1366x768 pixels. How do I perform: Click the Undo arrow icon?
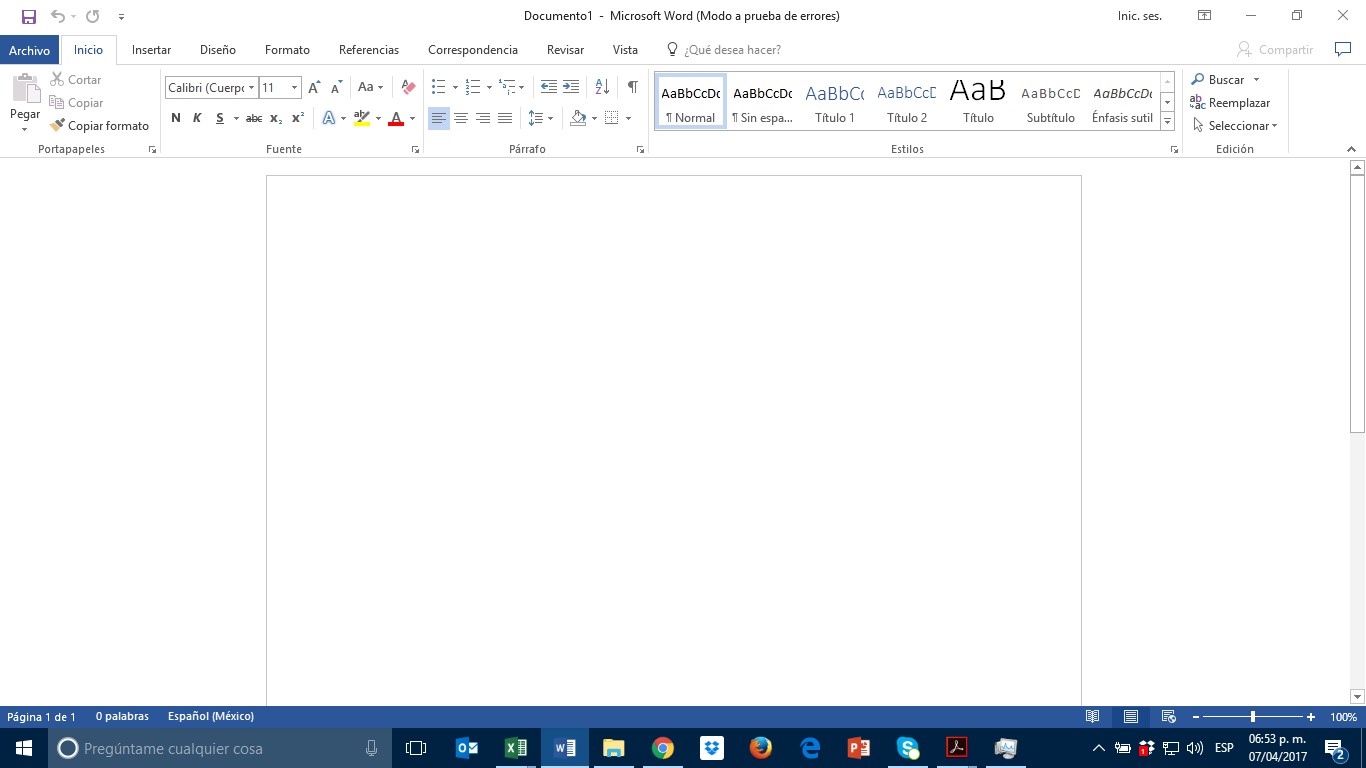coord(57,16)
